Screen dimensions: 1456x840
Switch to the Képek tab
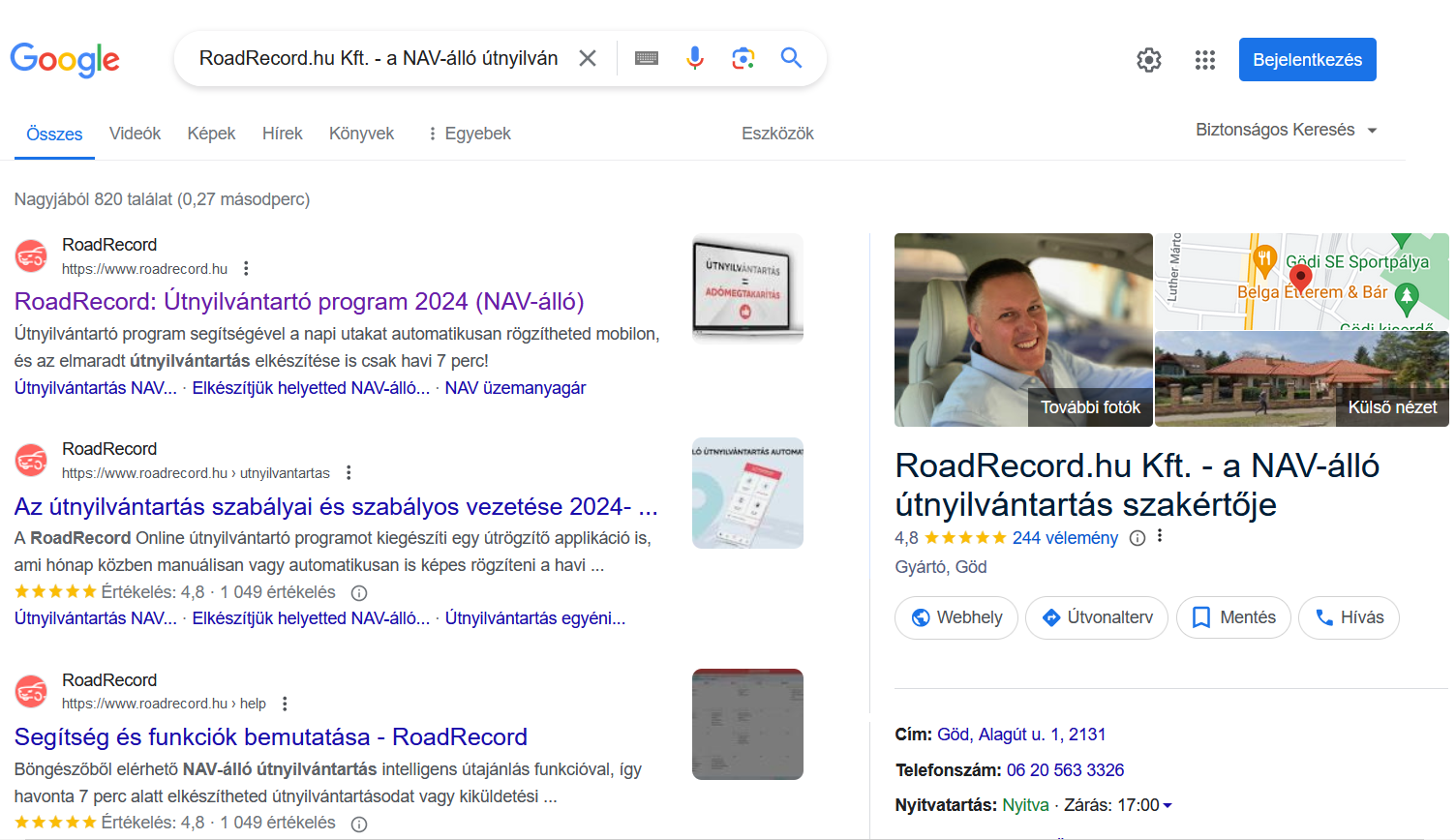coord(211,134)
